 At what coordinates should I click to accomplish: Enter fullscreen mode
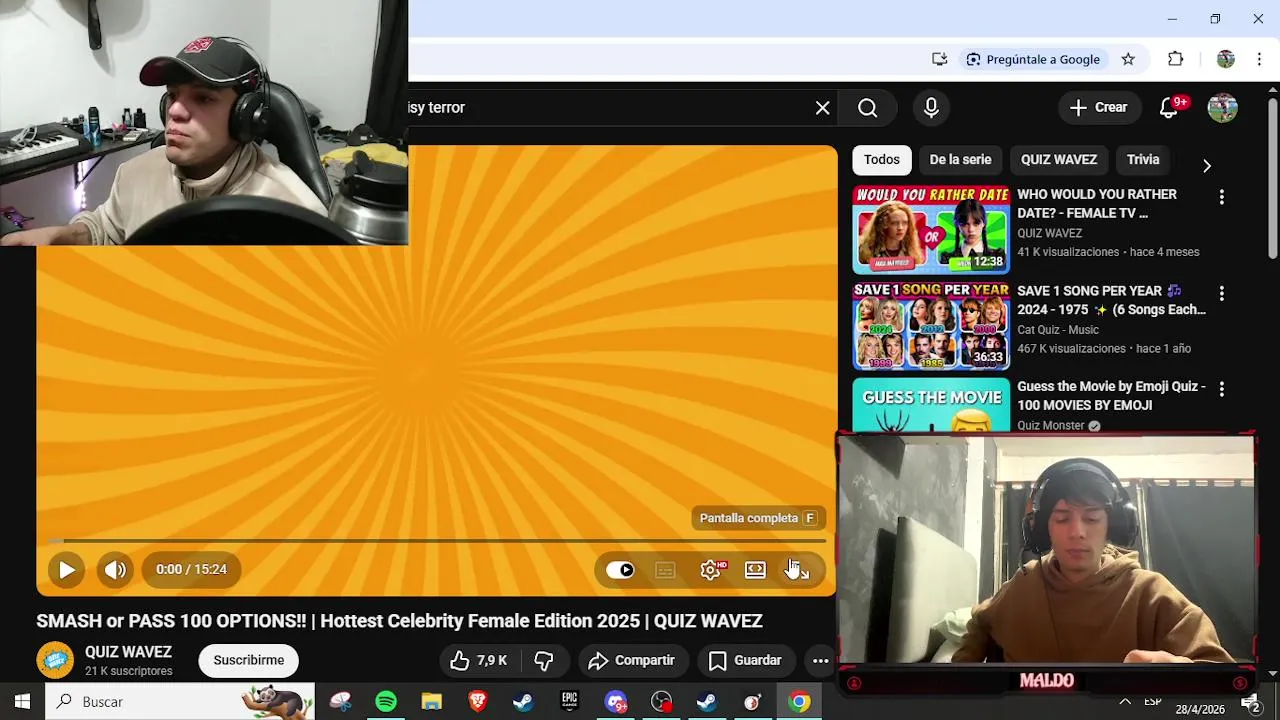(x=799, y=570)
